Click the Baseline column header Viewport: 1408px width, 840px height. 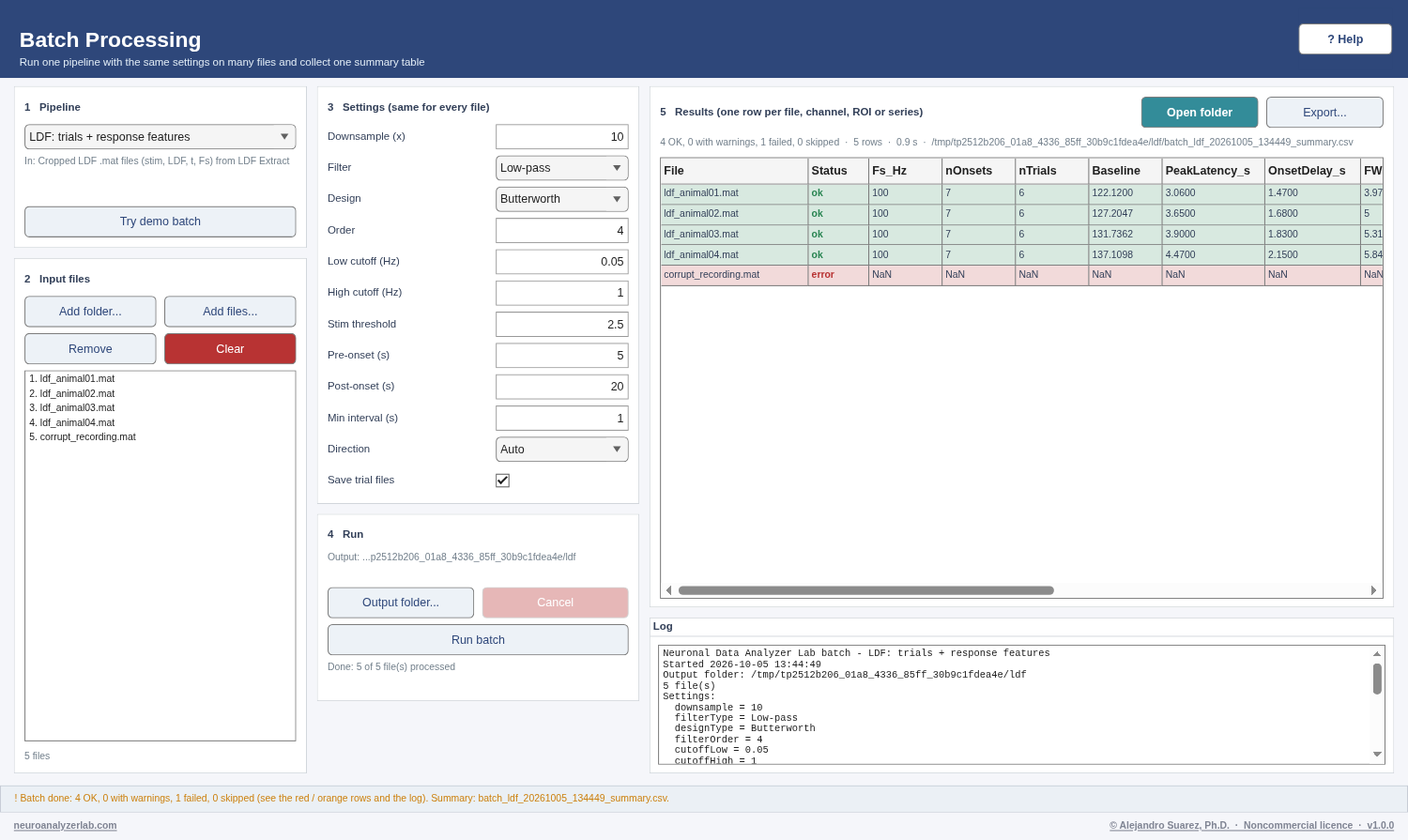[x=1125, y=171]
